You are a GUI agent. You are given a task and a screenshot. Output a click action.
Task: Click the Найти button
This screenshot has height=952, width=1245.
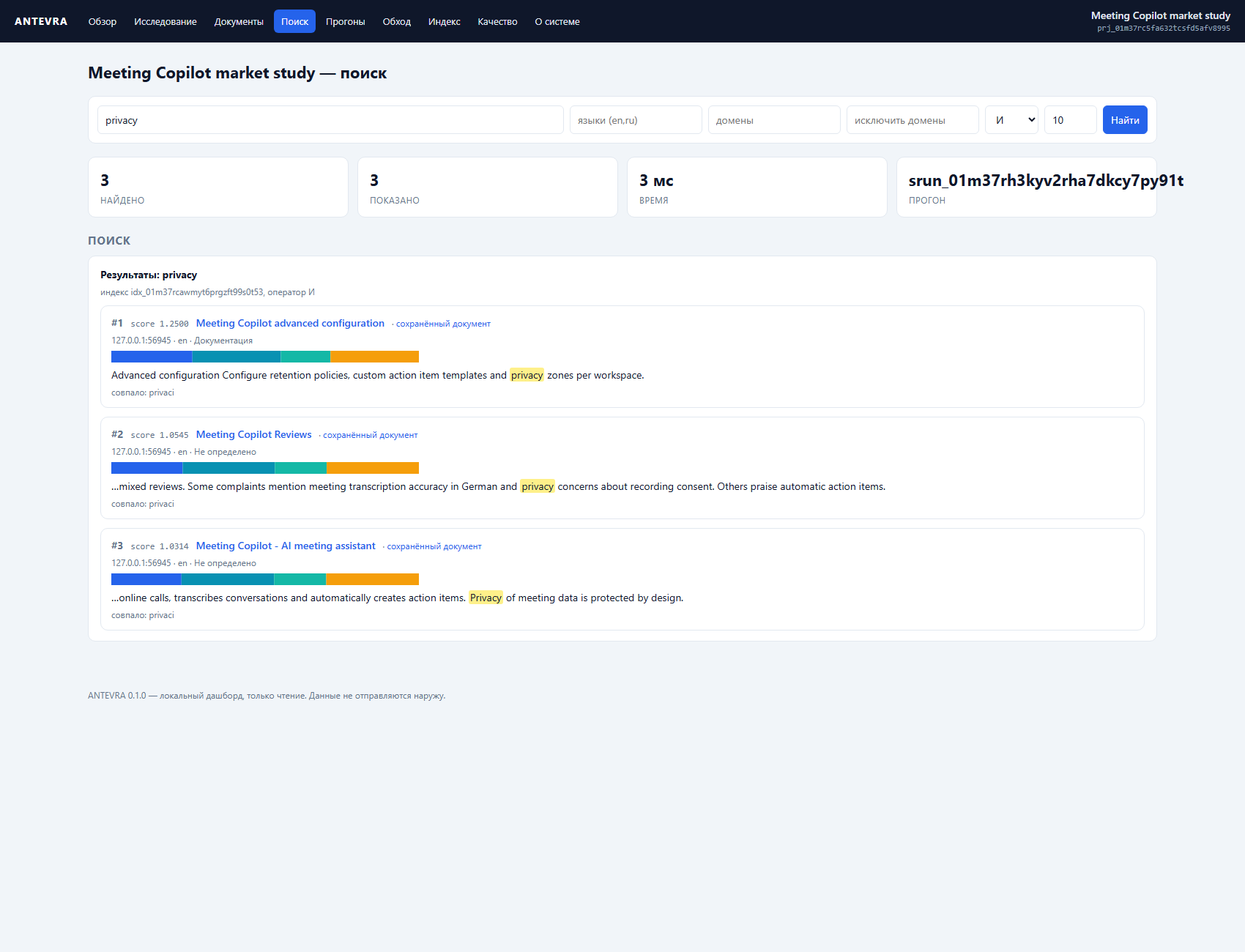tap(1125, 120)
